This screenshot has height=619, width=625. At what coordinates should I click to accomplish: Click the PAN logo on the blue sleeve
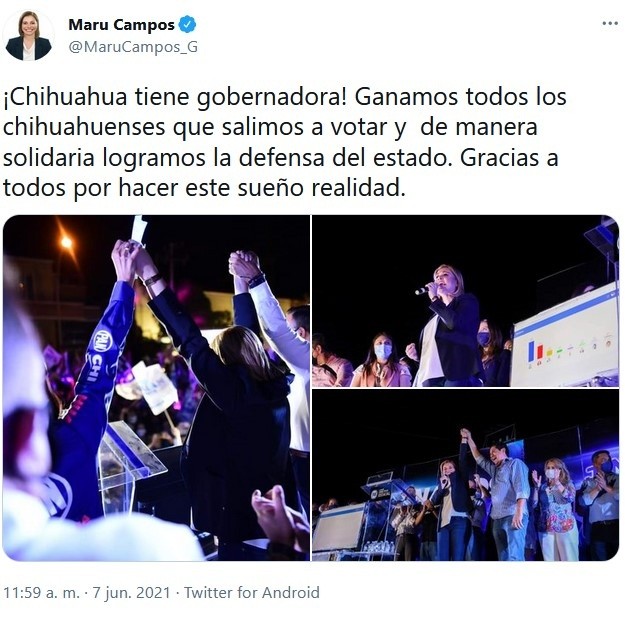coord(104,342)
